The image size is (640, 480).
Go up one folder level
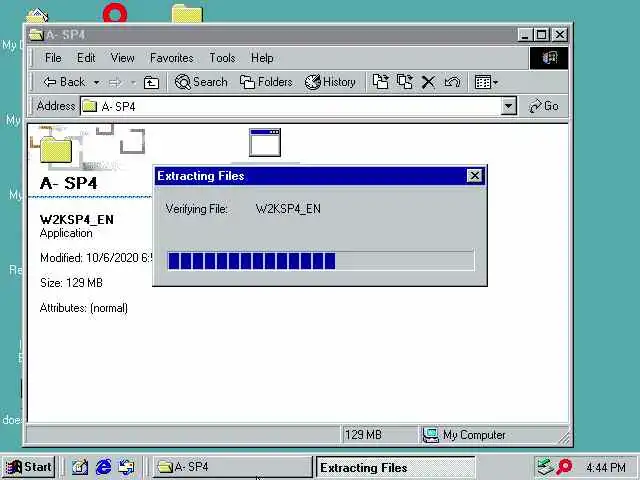coord(151,82)
